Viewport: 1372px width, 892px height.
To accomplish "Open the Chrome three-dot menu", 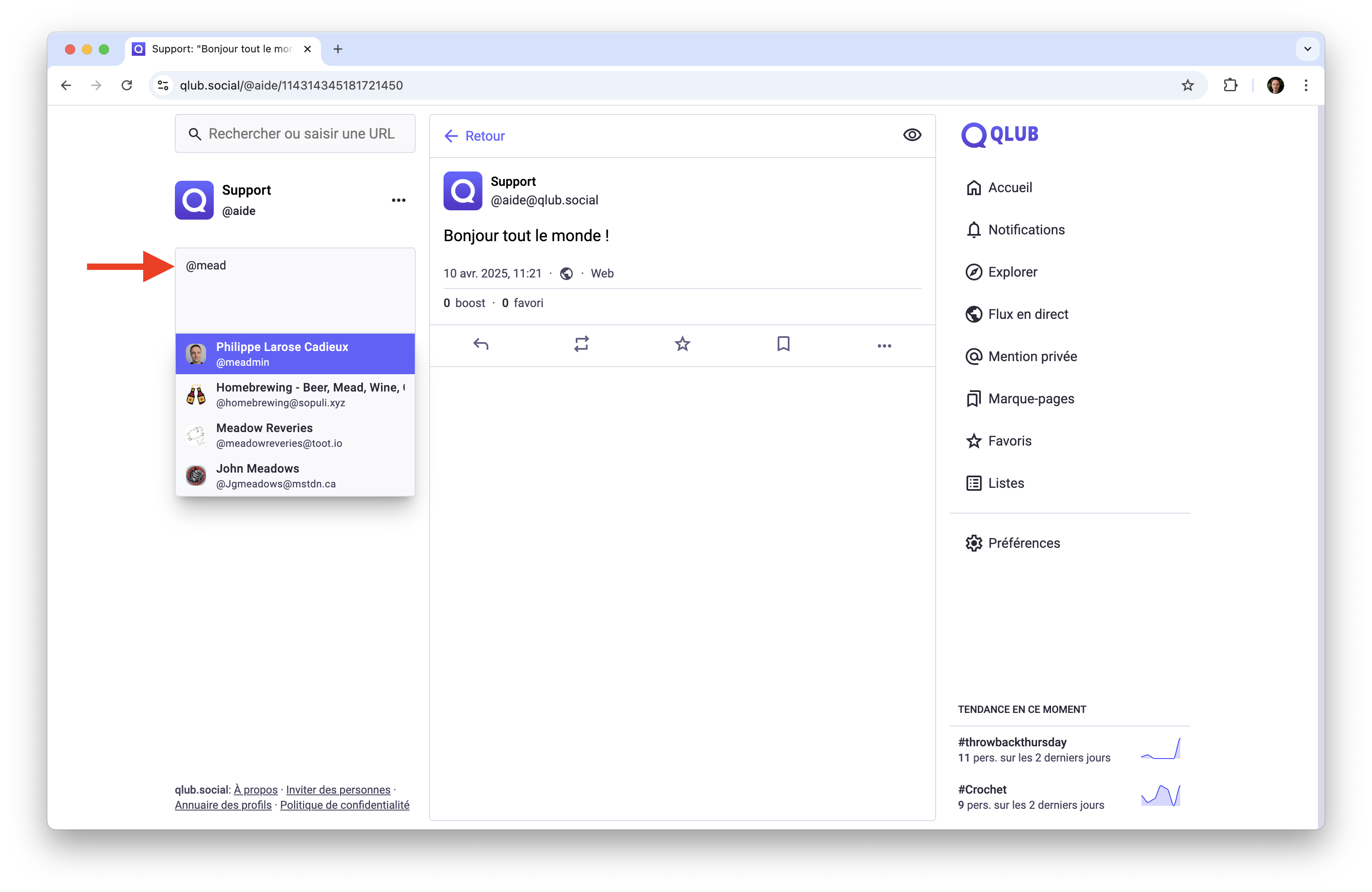I will click(x=1306, y=85).
